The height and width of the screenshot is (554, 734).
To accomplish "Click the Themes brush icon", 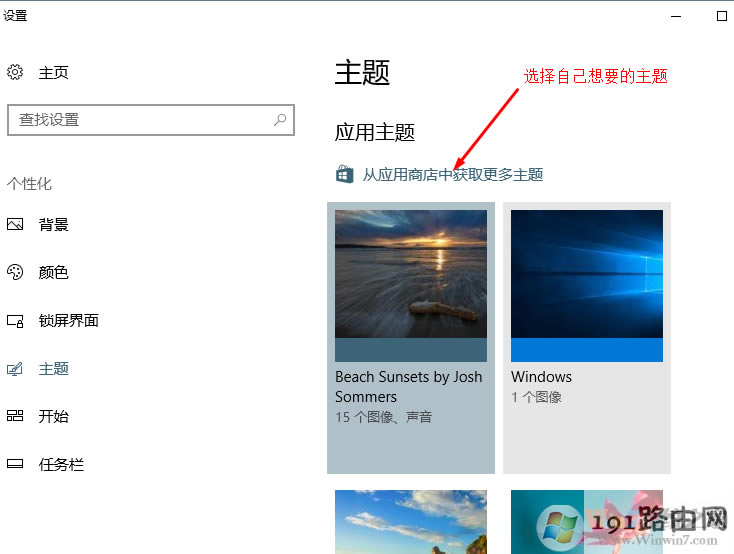I will 15,369.
